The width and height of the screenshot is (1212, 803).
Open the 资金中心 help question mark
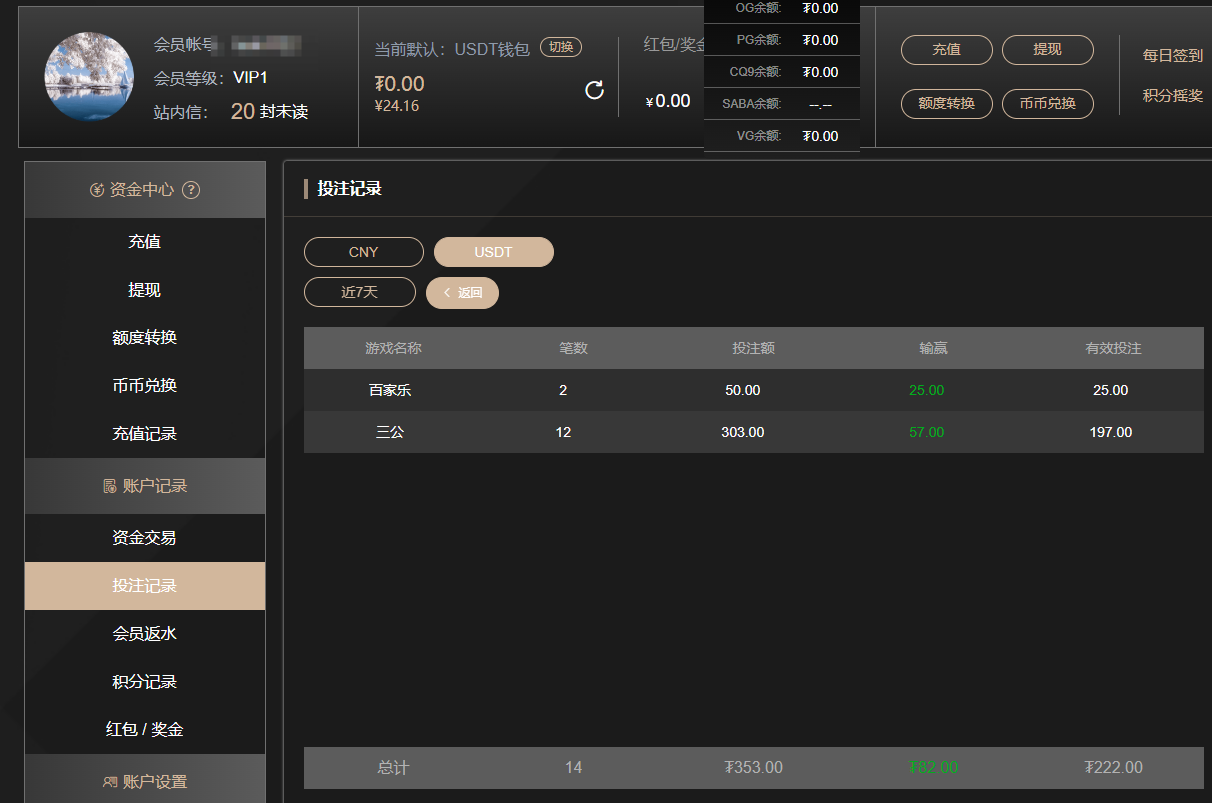[x=191, y=190]
